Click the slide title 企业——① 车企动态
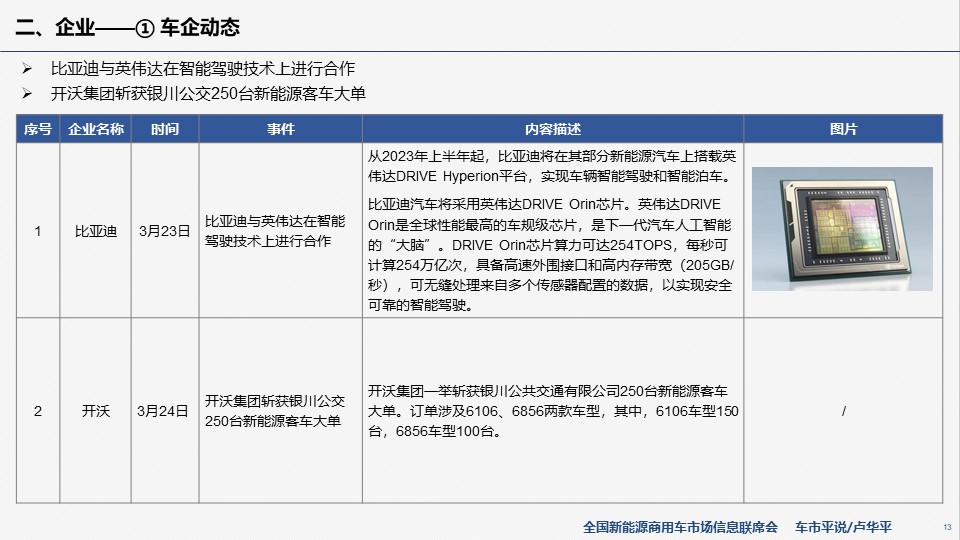Viewport: 960px width, 540px height. [x=127, y=27]
